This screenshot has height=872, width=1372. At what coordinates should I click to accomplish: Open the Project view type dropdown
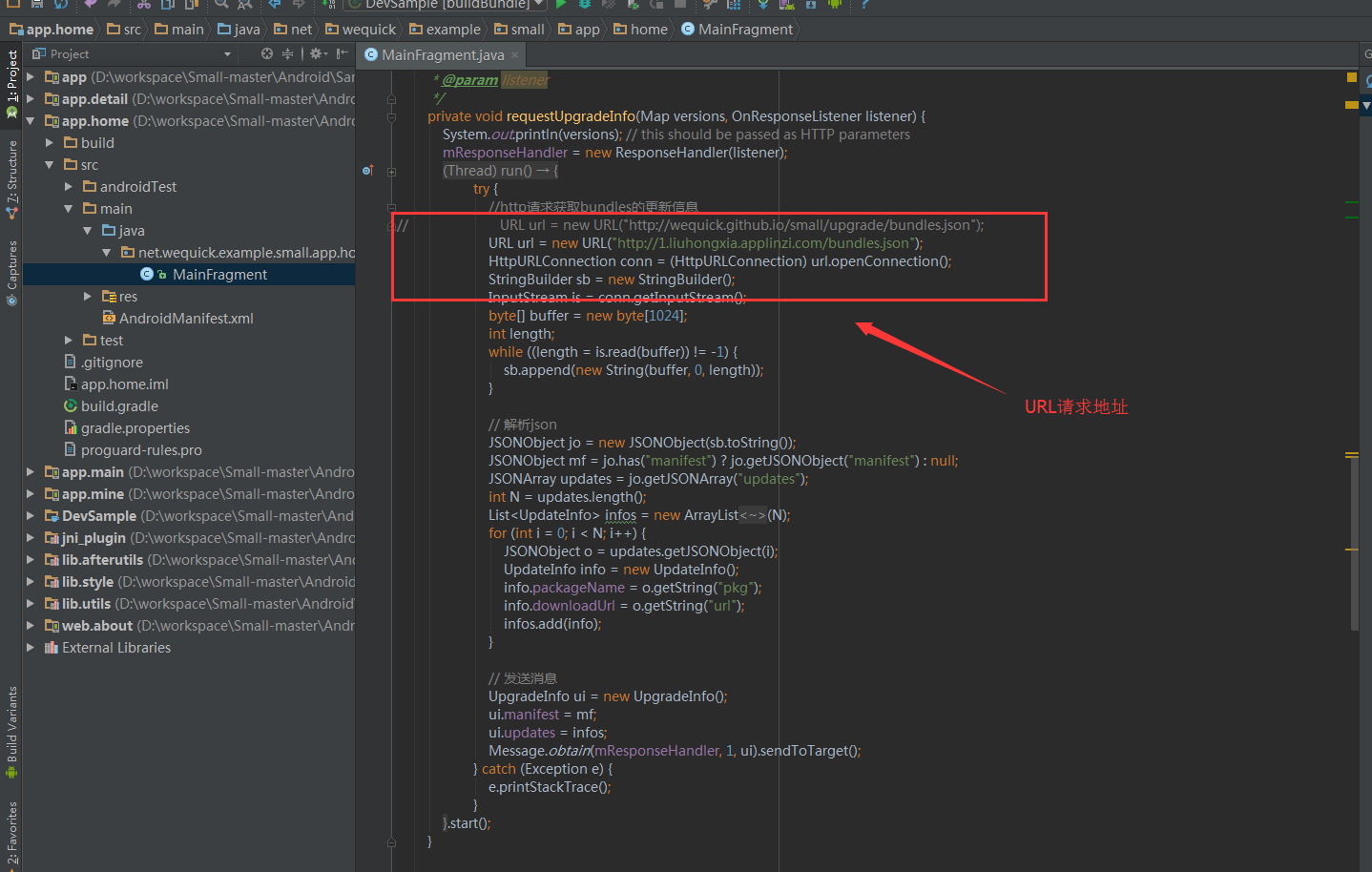click(227, 54)
